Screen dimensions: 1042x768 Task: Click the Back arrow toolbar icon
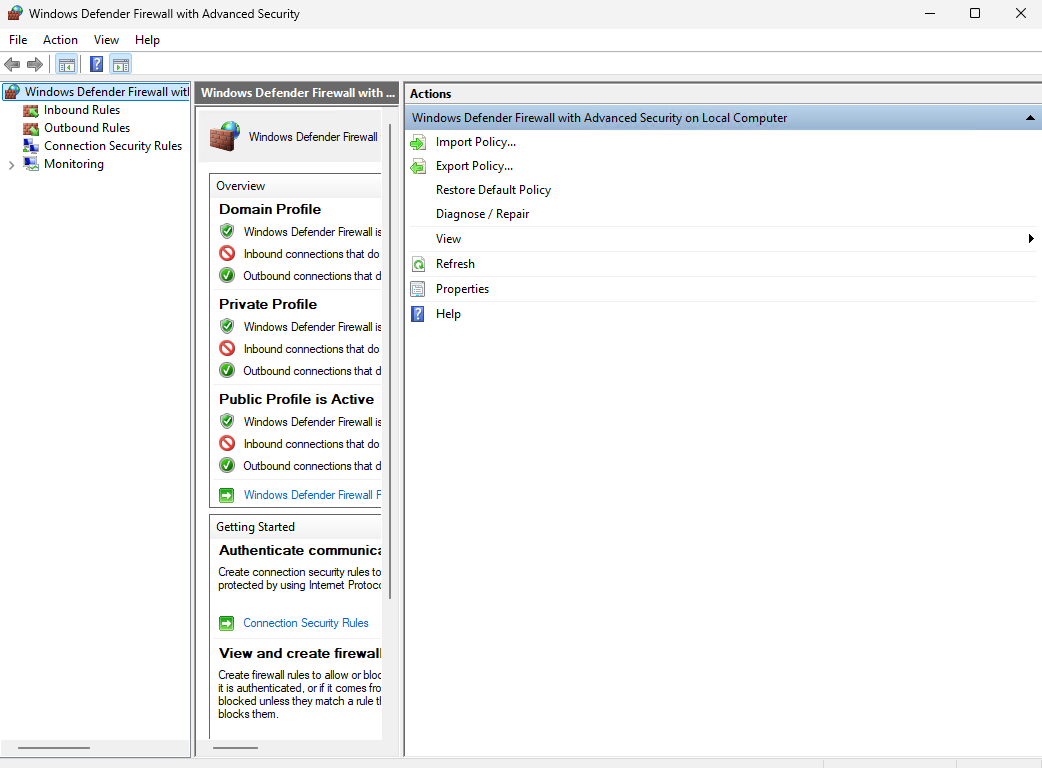tap(12, 64)
